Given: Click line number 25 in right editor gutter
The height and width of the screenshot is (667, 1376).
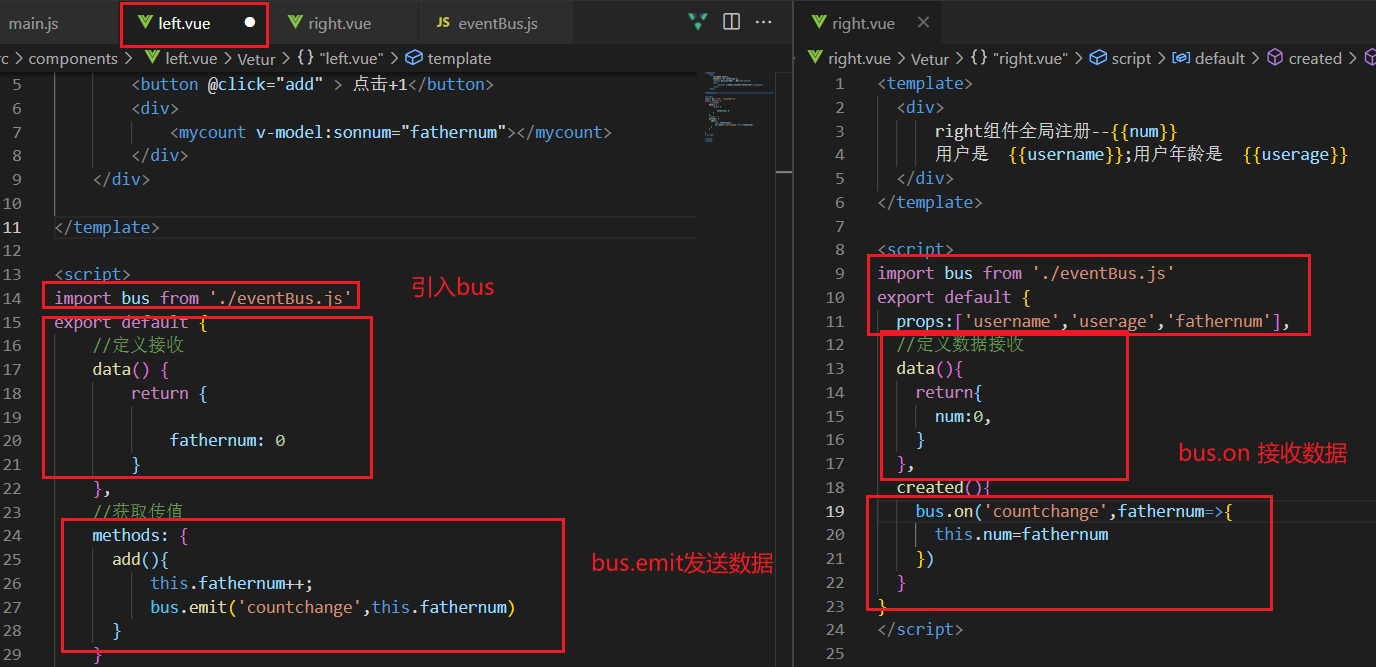Looking at the screenshot, I should (x=835, y=653).
